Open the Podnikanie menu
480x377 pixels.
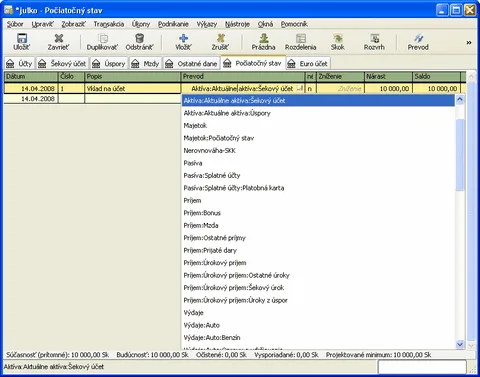[173, 24]
